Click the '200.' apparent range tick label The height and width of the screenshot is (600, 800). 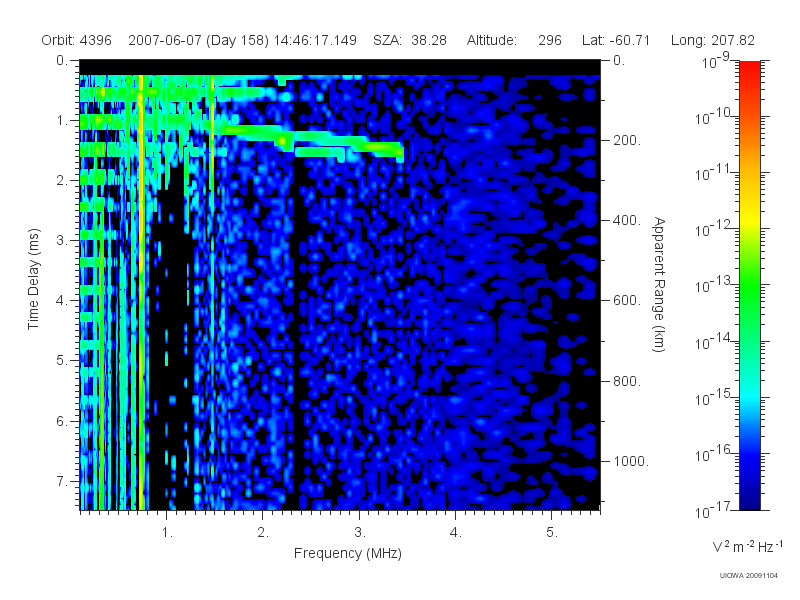pyautogui.click(x=627, y=140)
